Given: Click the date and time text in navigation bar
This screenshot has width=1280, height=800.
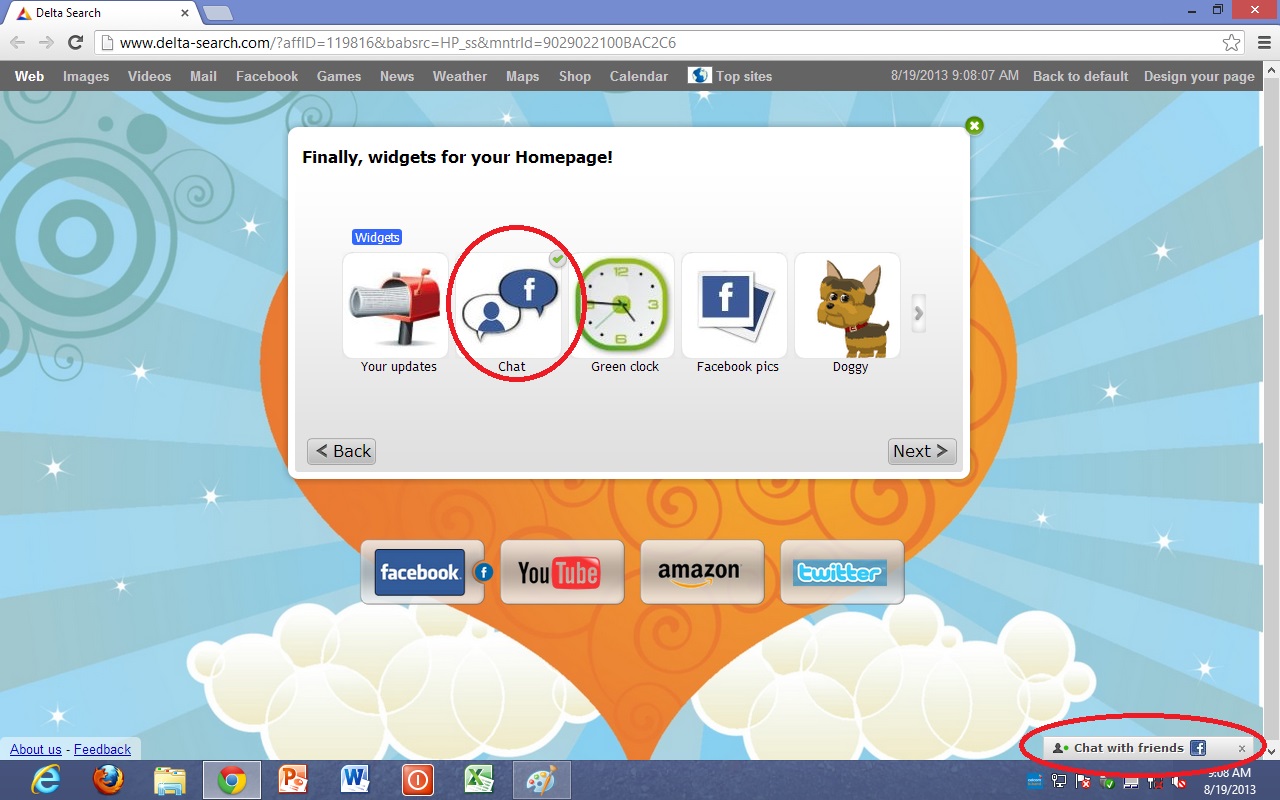Looking at the screenshot, I should pyautogui.click(x=954, y=76).
